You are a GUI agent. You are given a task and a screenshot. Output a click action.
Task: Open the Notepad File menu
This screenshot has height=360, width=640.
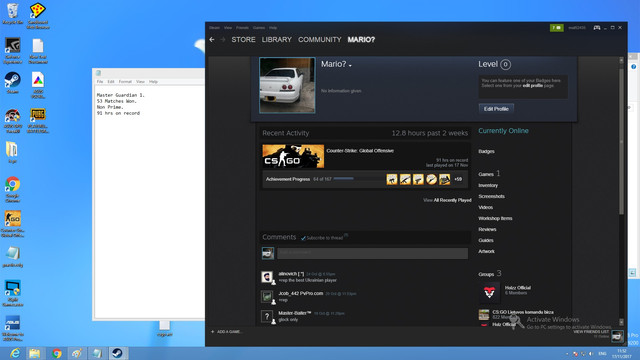click(x=100, y=82)
